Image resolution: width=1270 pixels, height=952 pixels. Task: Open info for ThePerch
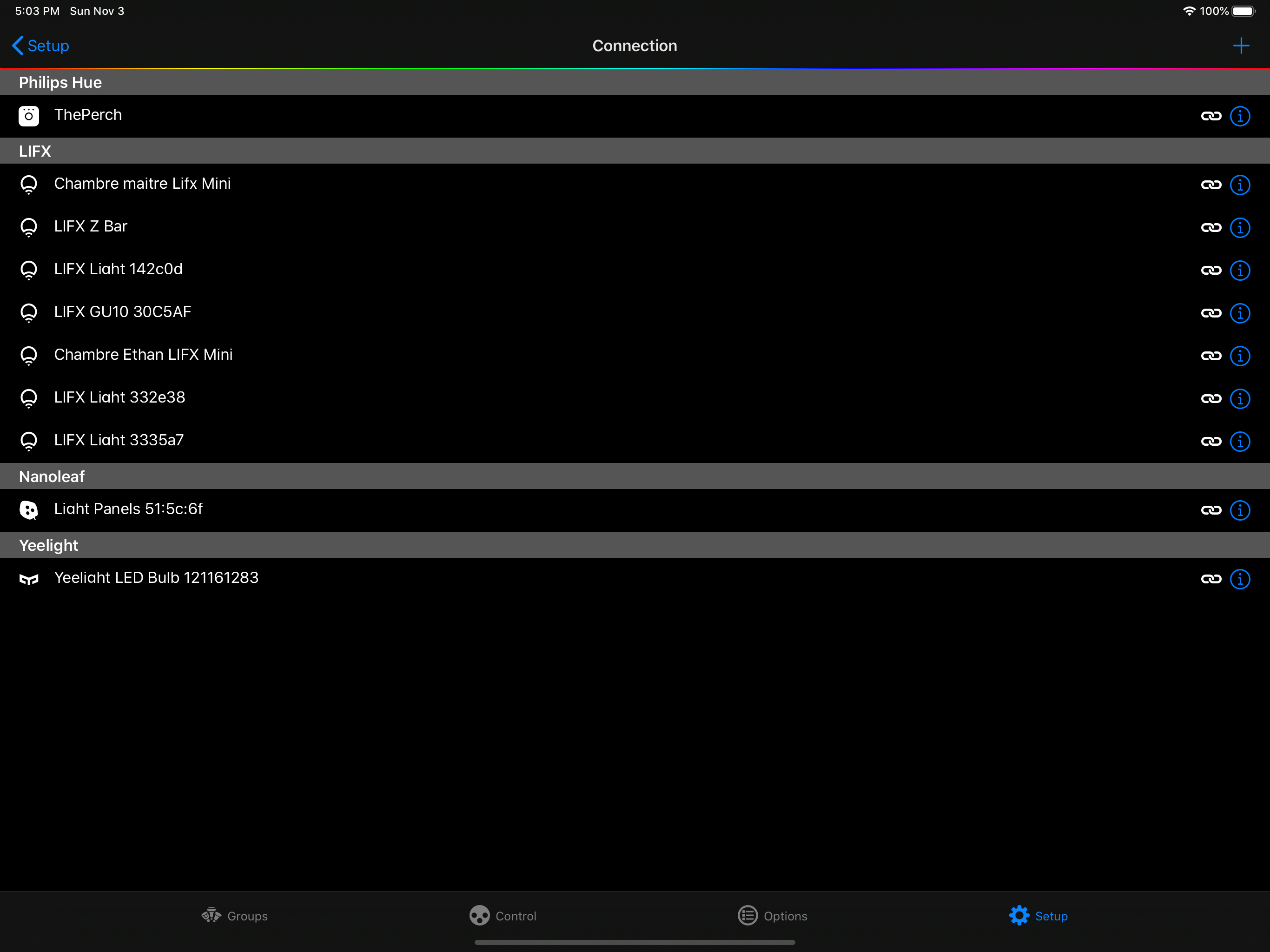coord(1240,116)
